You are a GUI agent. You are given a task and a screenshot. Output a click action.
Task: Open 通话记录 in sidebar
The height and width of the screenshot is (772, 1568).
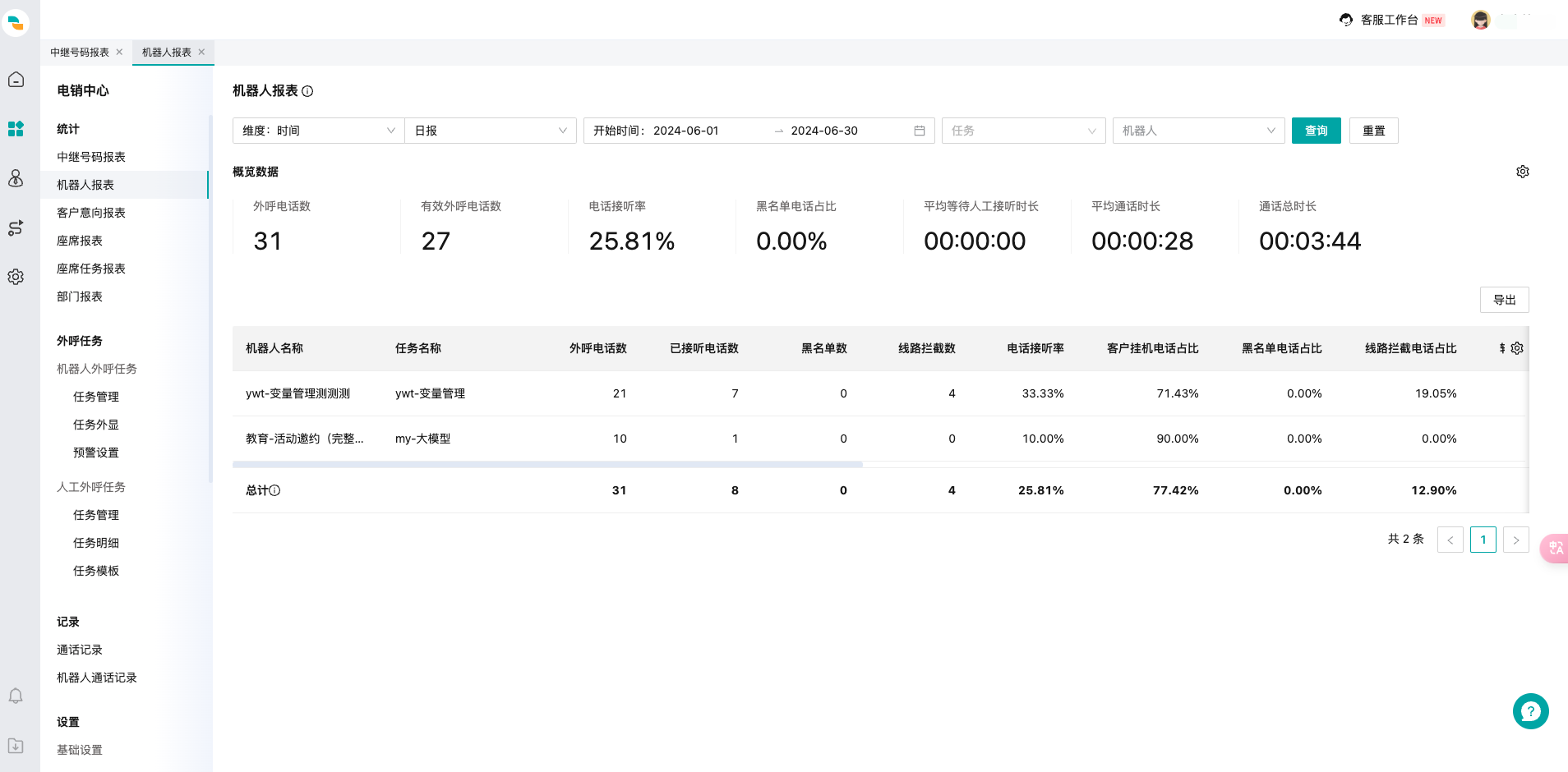[x=80, y=650]
